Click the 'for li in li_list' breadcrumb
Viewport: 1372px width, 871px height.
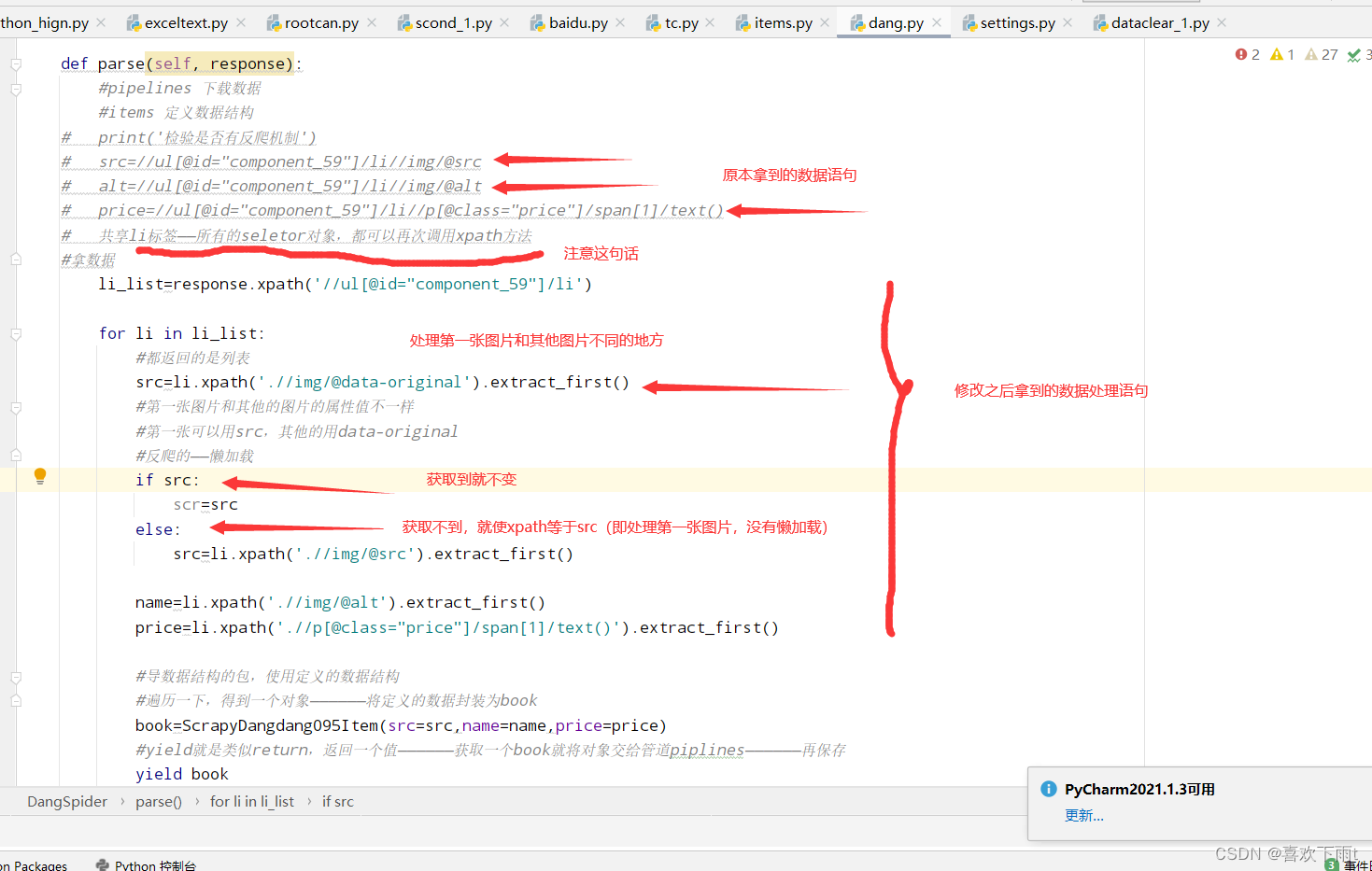coord(252,801)
